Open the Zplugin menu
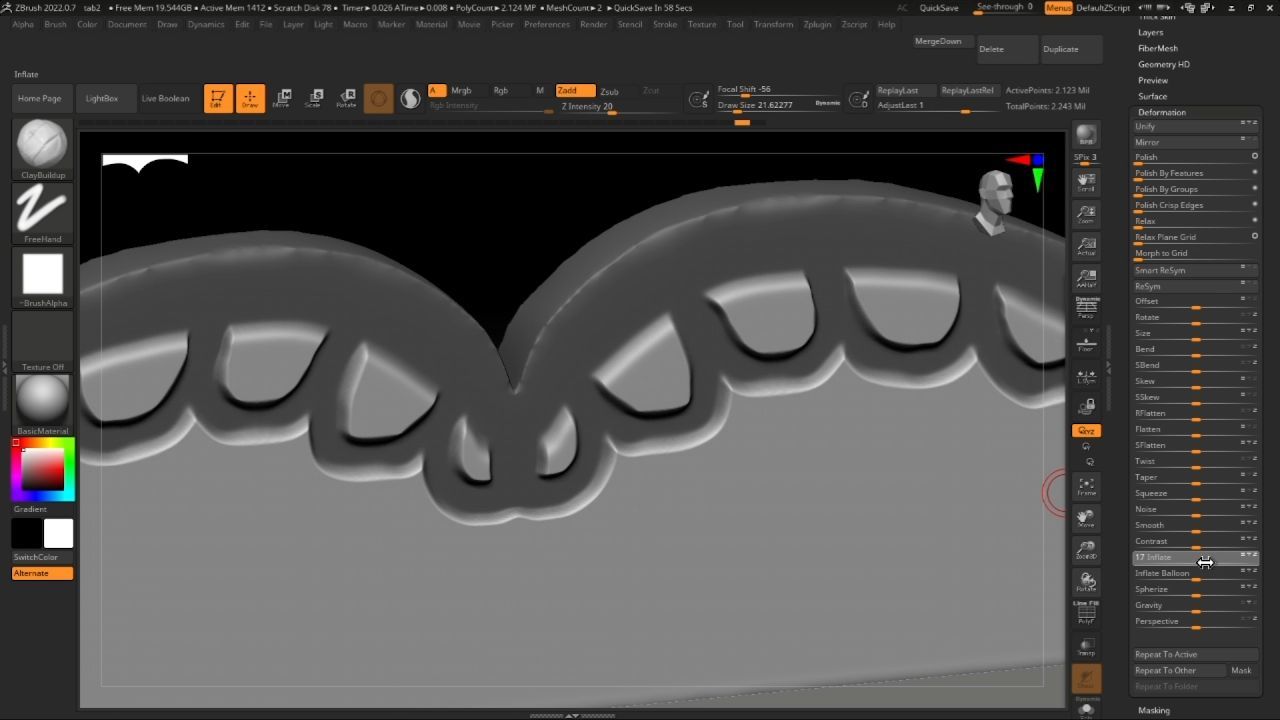The image size is (1280, 720). 817,24
